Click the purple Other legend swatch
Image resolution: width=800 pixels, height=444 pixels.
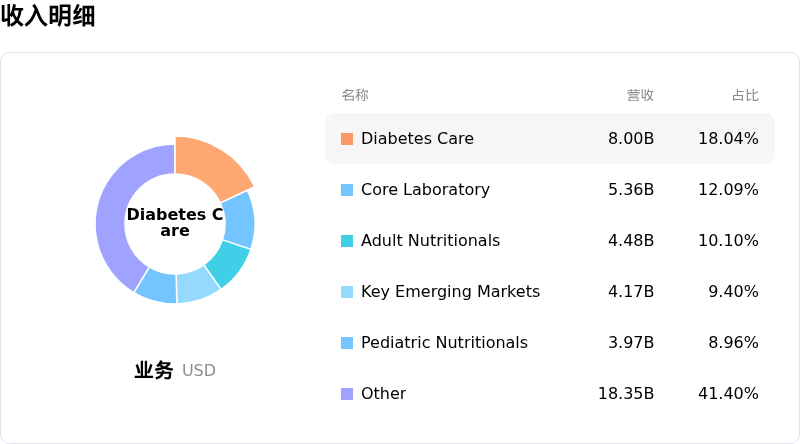coord(347,394)
